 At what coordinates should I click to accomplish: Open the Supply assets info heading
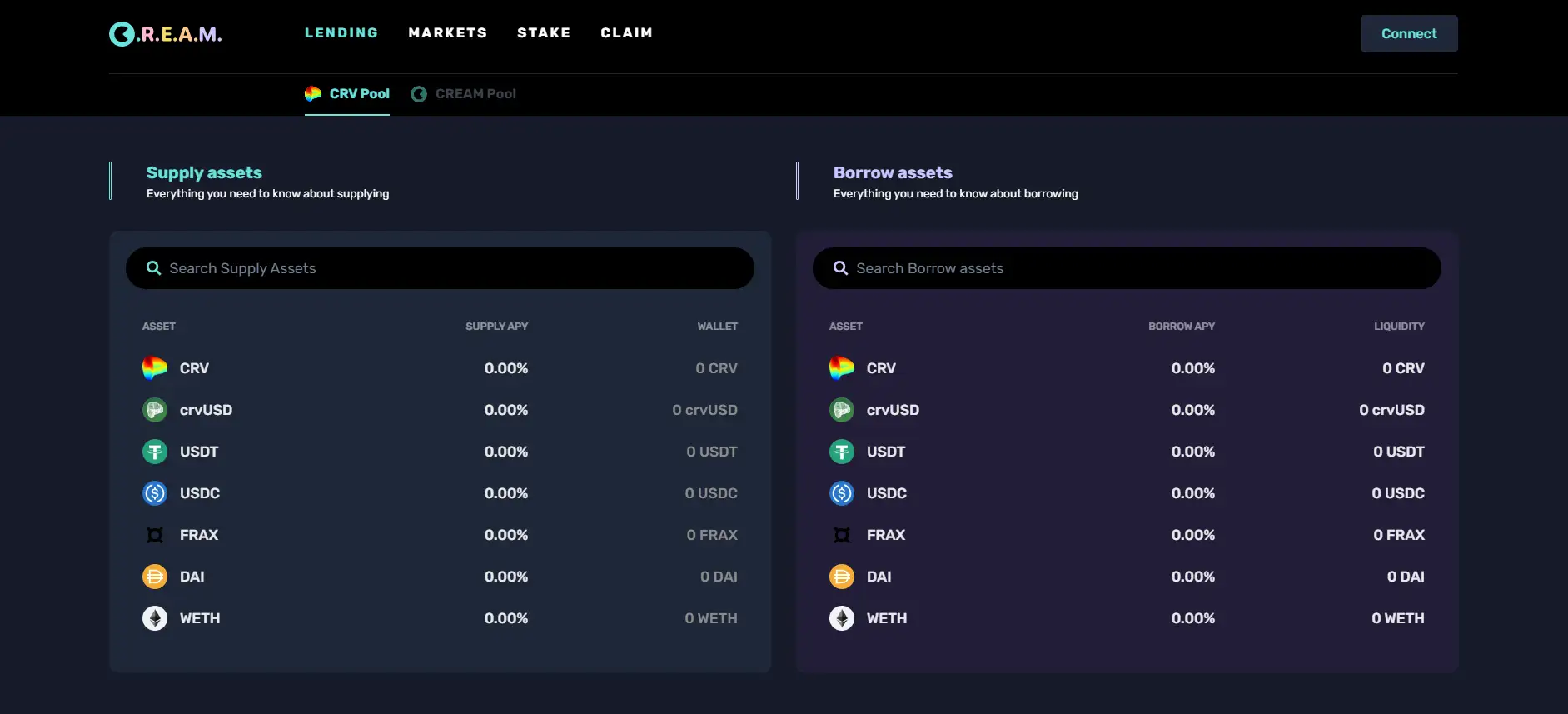(x=204, y=172)
